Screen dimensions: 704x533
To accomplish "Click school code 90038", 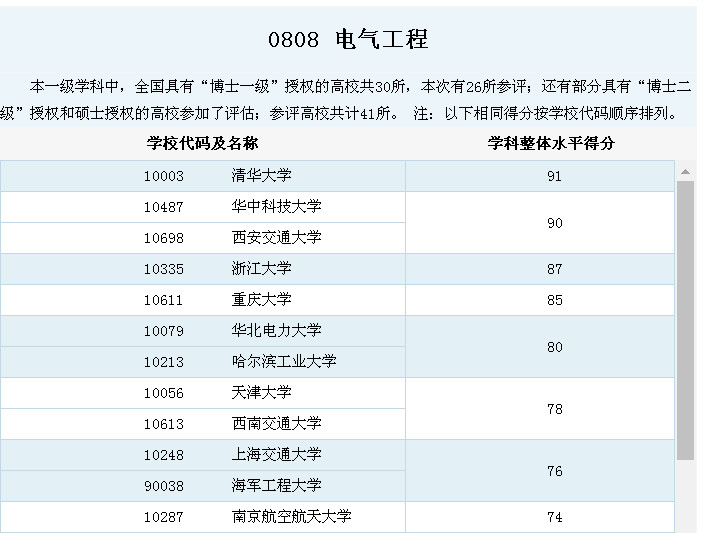I will click(x=163, y=486).
